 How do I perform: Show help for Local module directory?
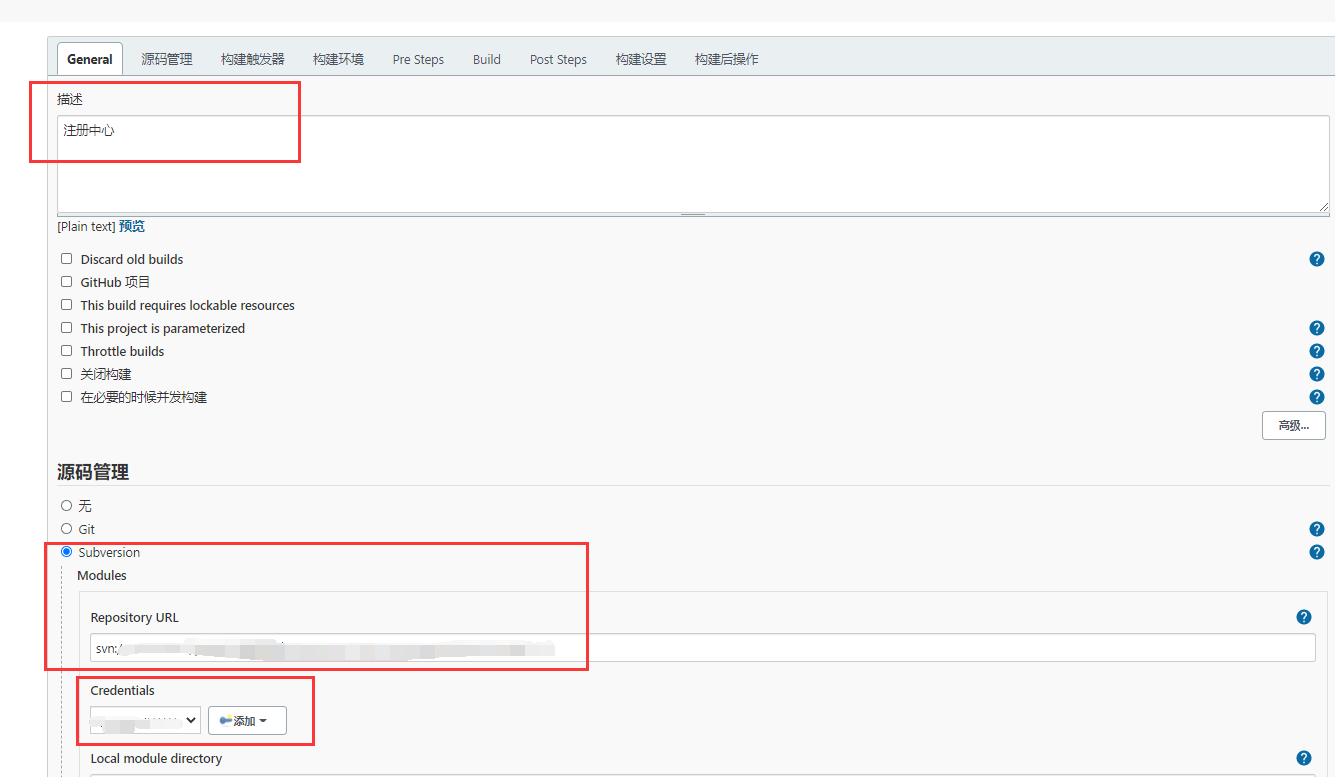pyautogui.click(x=1303, y=758)
